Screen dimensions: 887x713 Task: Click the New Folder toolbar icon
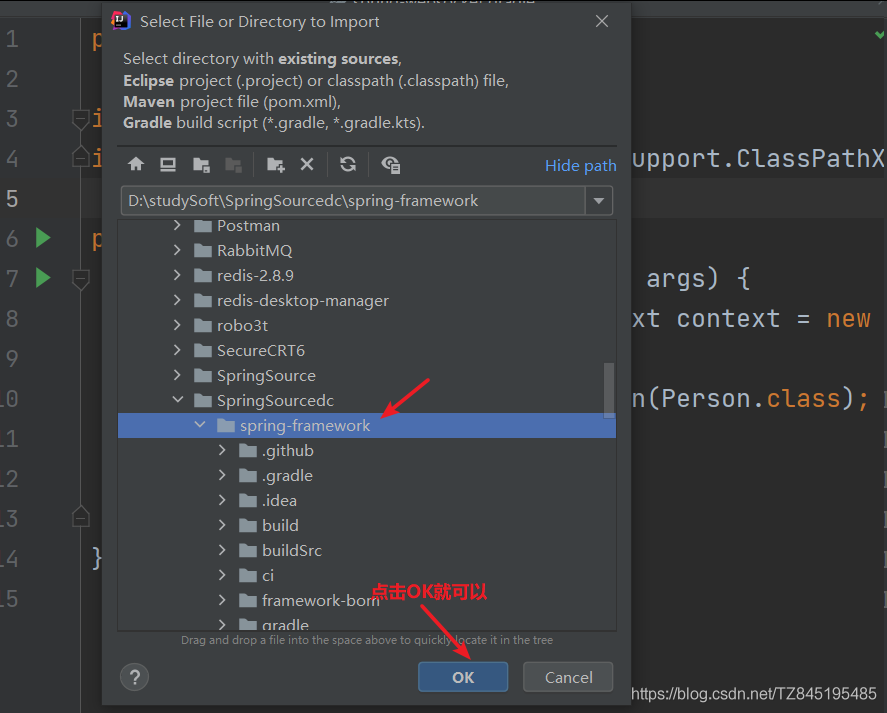(x=275, y=165)
